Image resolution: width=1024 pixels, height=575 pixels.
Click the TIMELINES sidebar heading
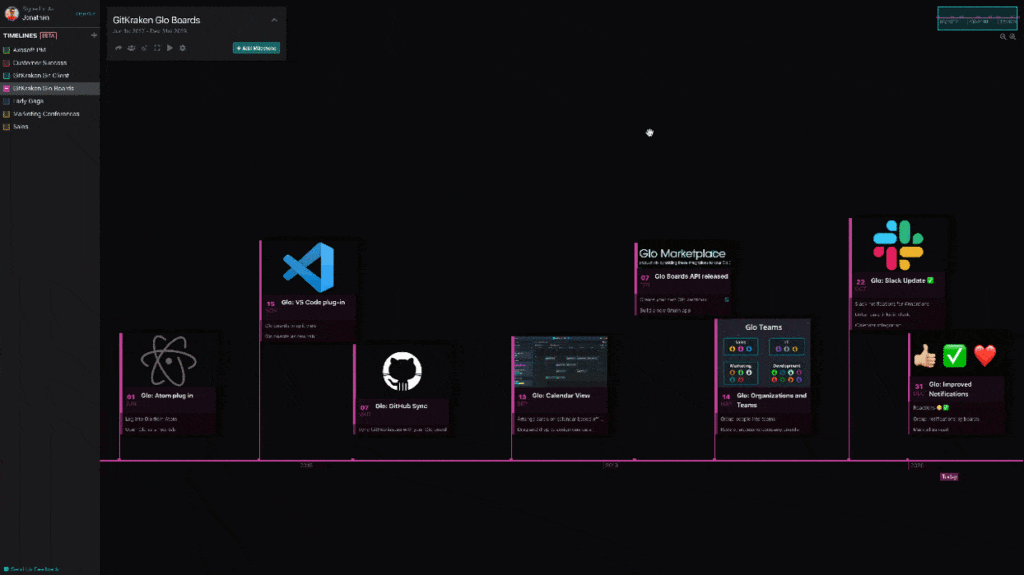tap(20, 35)
